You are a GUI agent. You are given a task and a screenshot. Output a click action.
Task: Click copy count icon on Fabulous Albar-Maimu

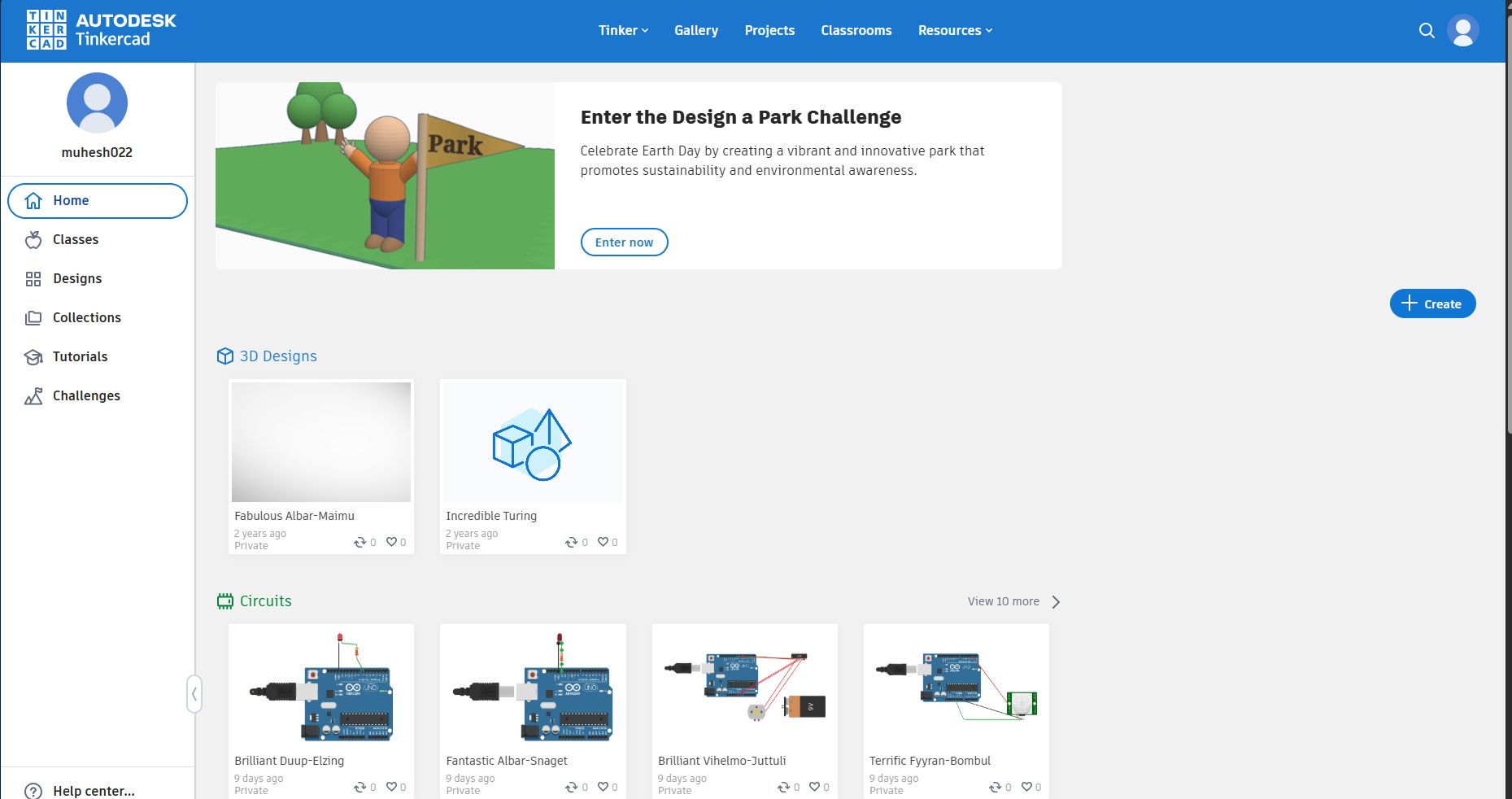point(359,542)
